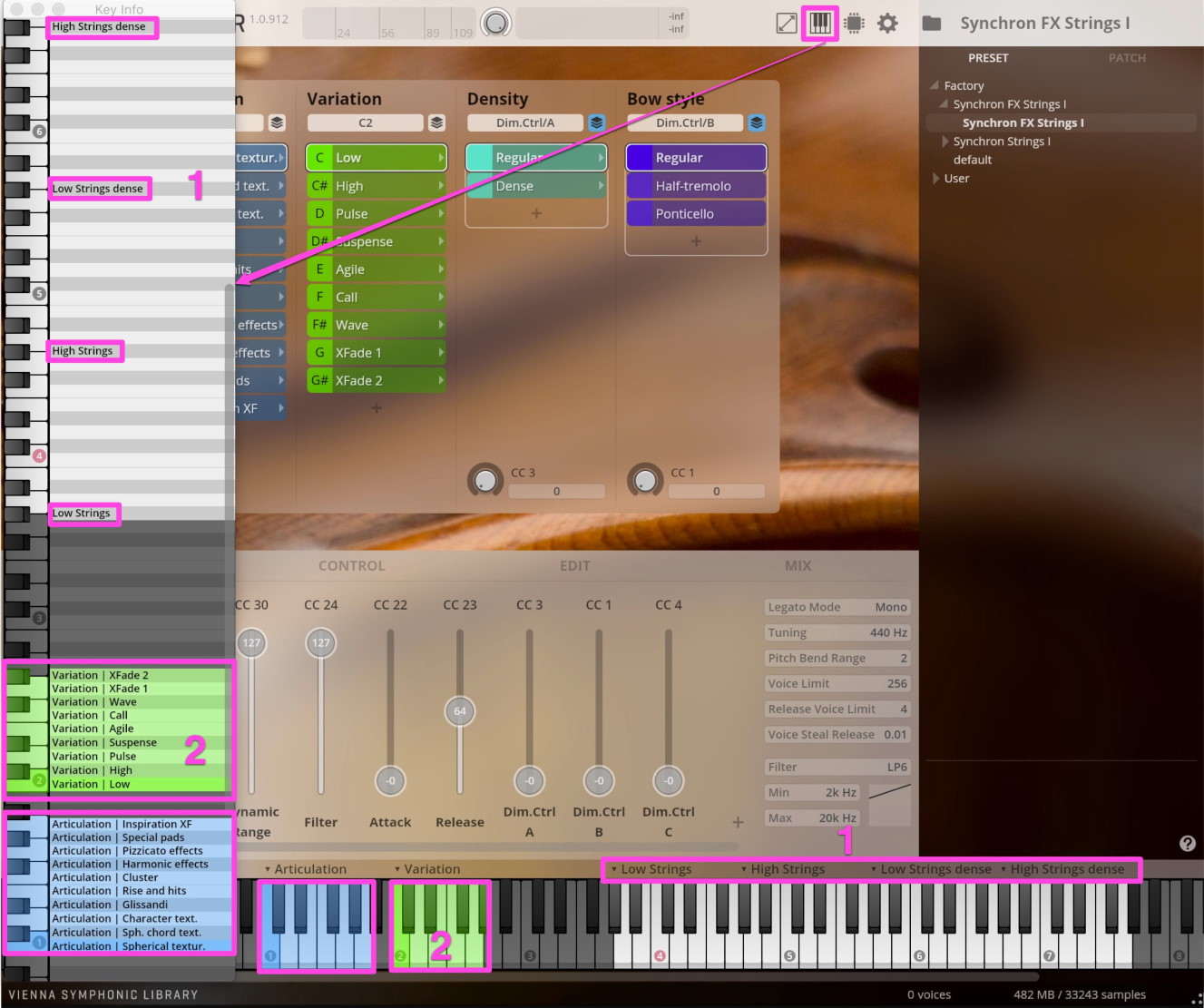Click the Regular Density slot color tab

click(x=478, y=158)
